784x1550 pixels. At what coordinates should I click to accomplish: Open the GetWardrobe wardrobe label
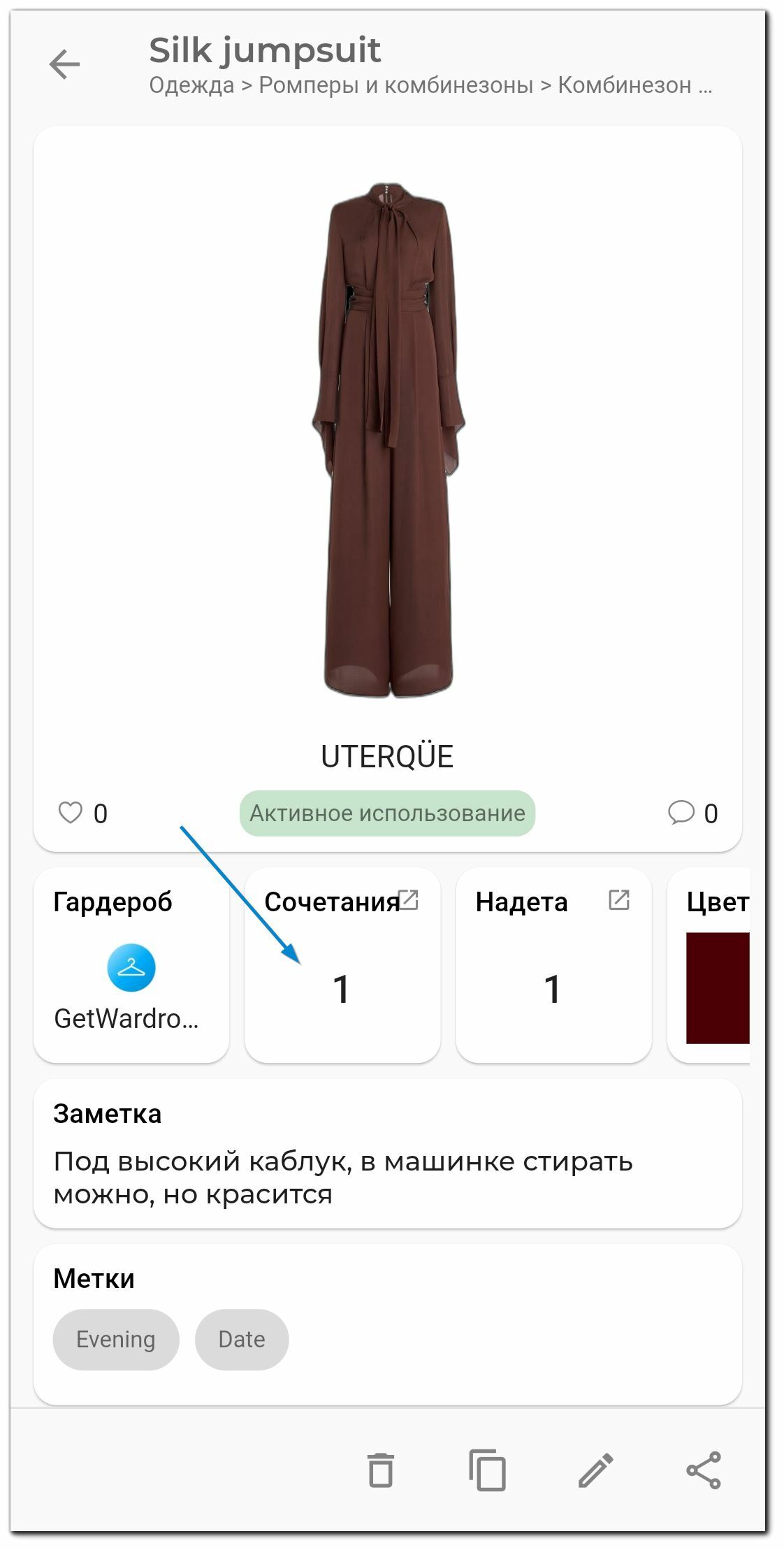tap(126, 1019)
